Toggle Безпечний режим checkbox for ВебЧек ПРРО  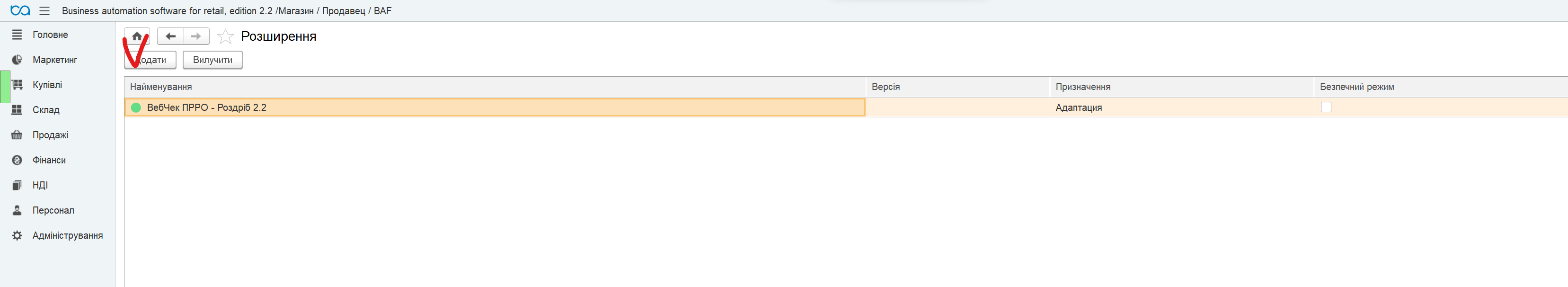pos(1326,107)
